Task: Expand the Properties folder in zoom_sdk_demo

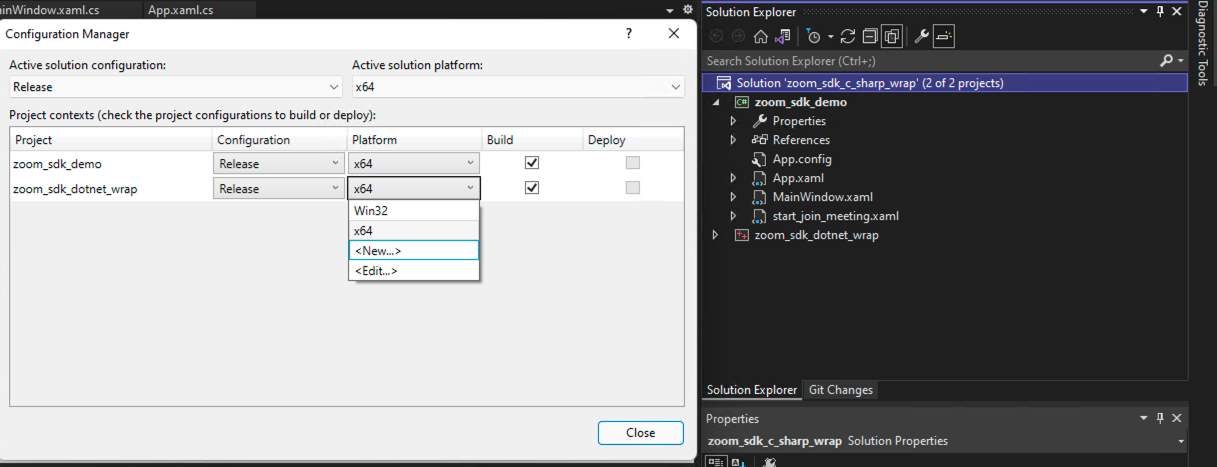Action: pos(733,121)
